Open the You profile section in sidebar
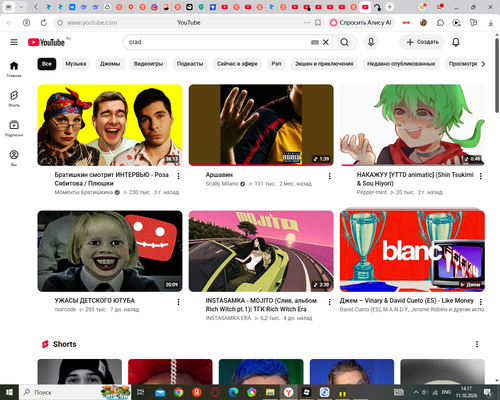The width and height of the screenshot is (500, 400). pos(14,158)
